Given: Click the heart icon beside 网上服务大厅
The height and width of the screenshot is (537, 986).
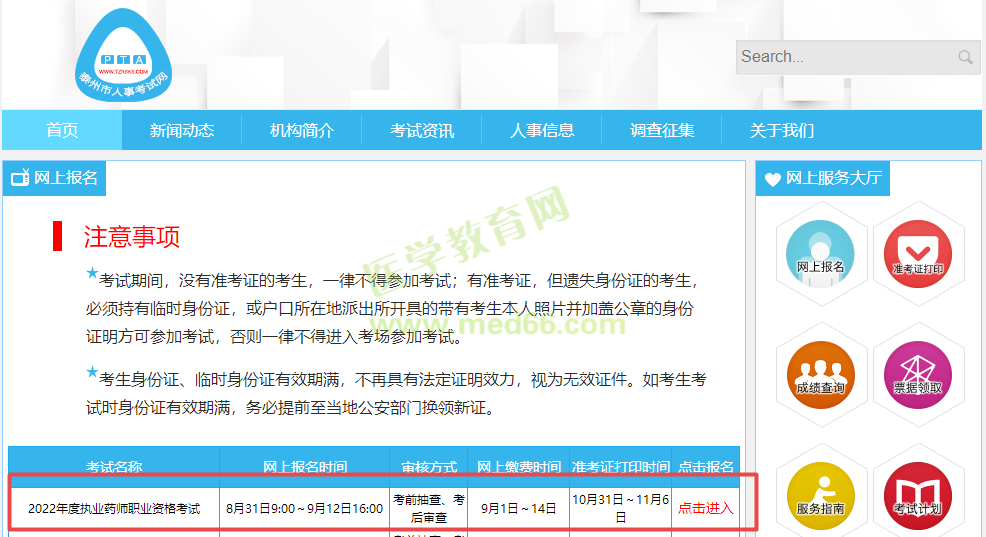Looking at the screenshot, I should coord(772,179).
